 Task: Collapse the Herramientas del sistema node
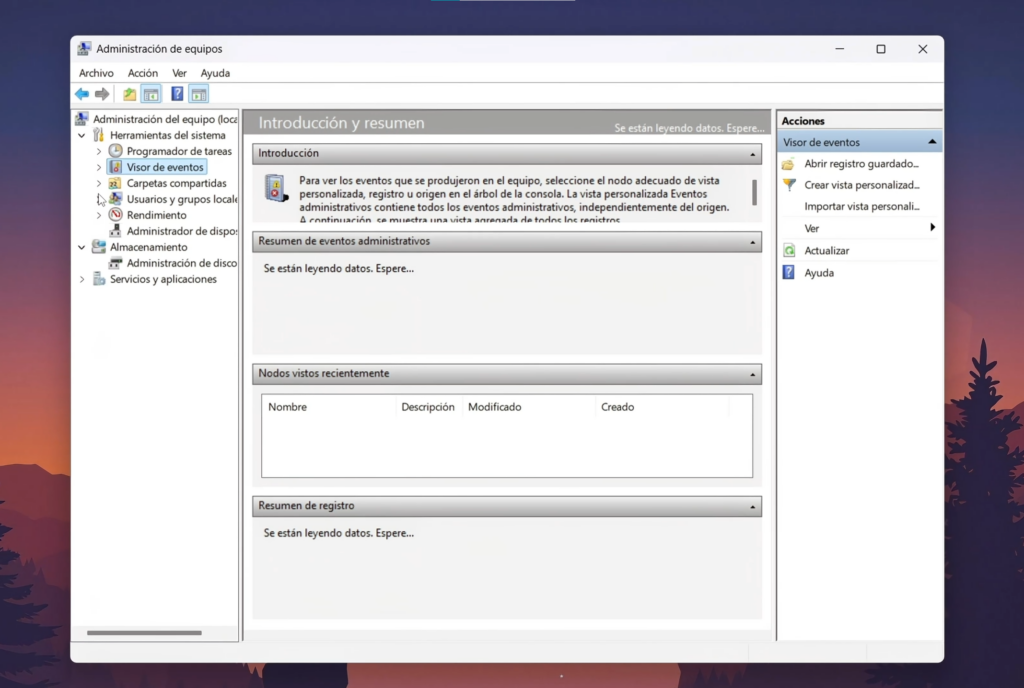pyautogui.click(x=82, y=135)
